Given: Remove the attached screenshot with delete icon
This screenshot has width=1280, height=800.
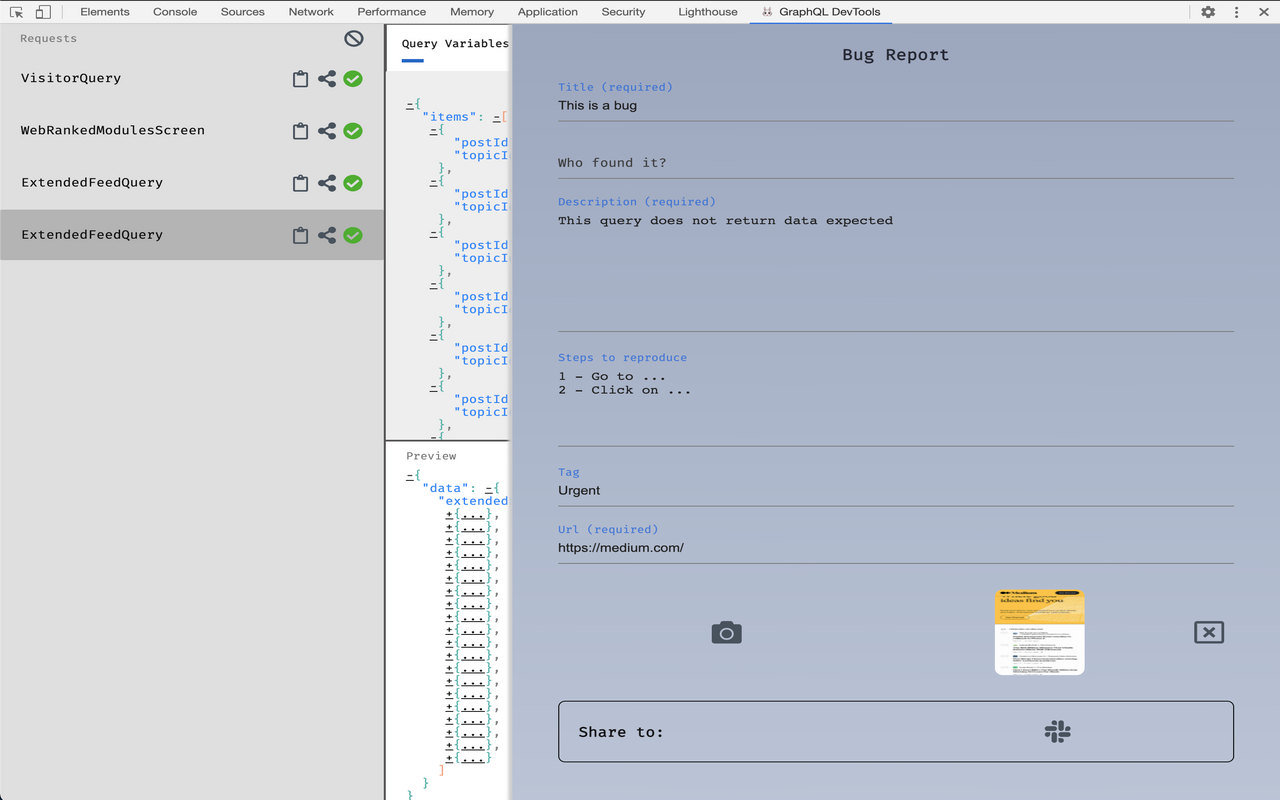Looking at the screenshot, I should (x=1209, y=632).
